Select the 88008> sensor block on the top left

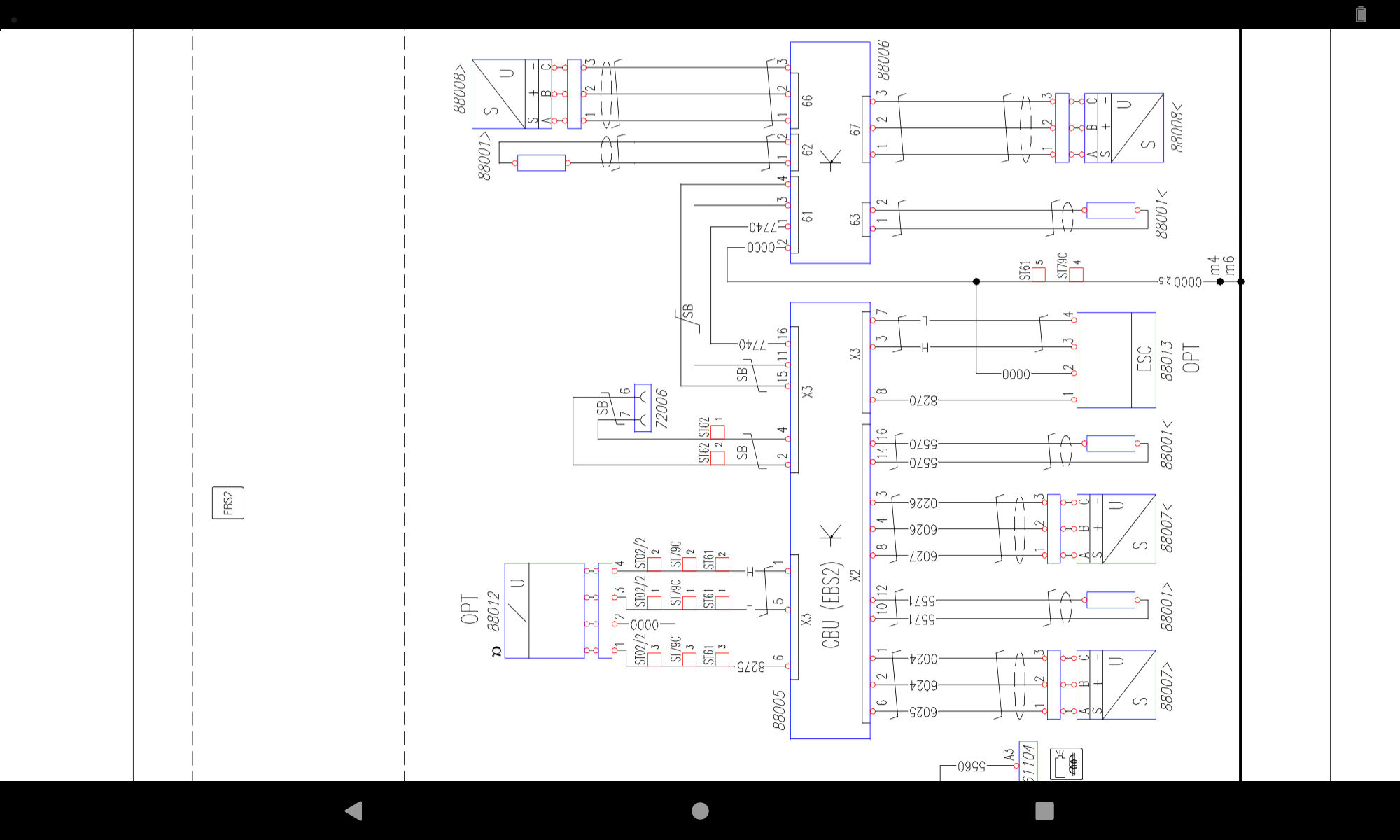pyautogui.click(x=498, y=94)
